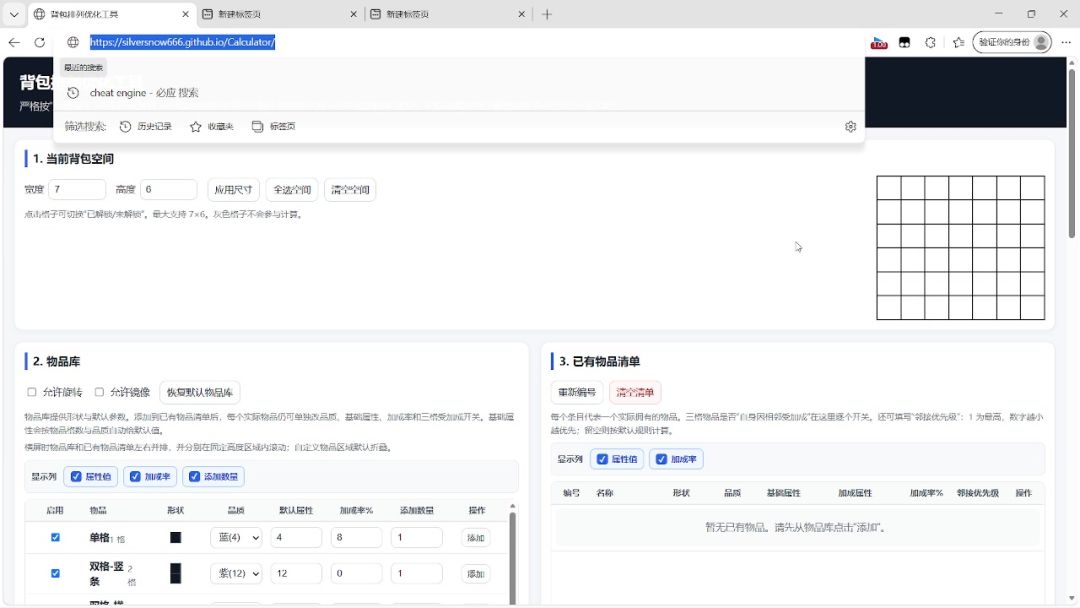Open the 紫(12) quality dropdown for 双格-竖条
This screenshot has height=608, width=1080.
click(x=236, y=573)
